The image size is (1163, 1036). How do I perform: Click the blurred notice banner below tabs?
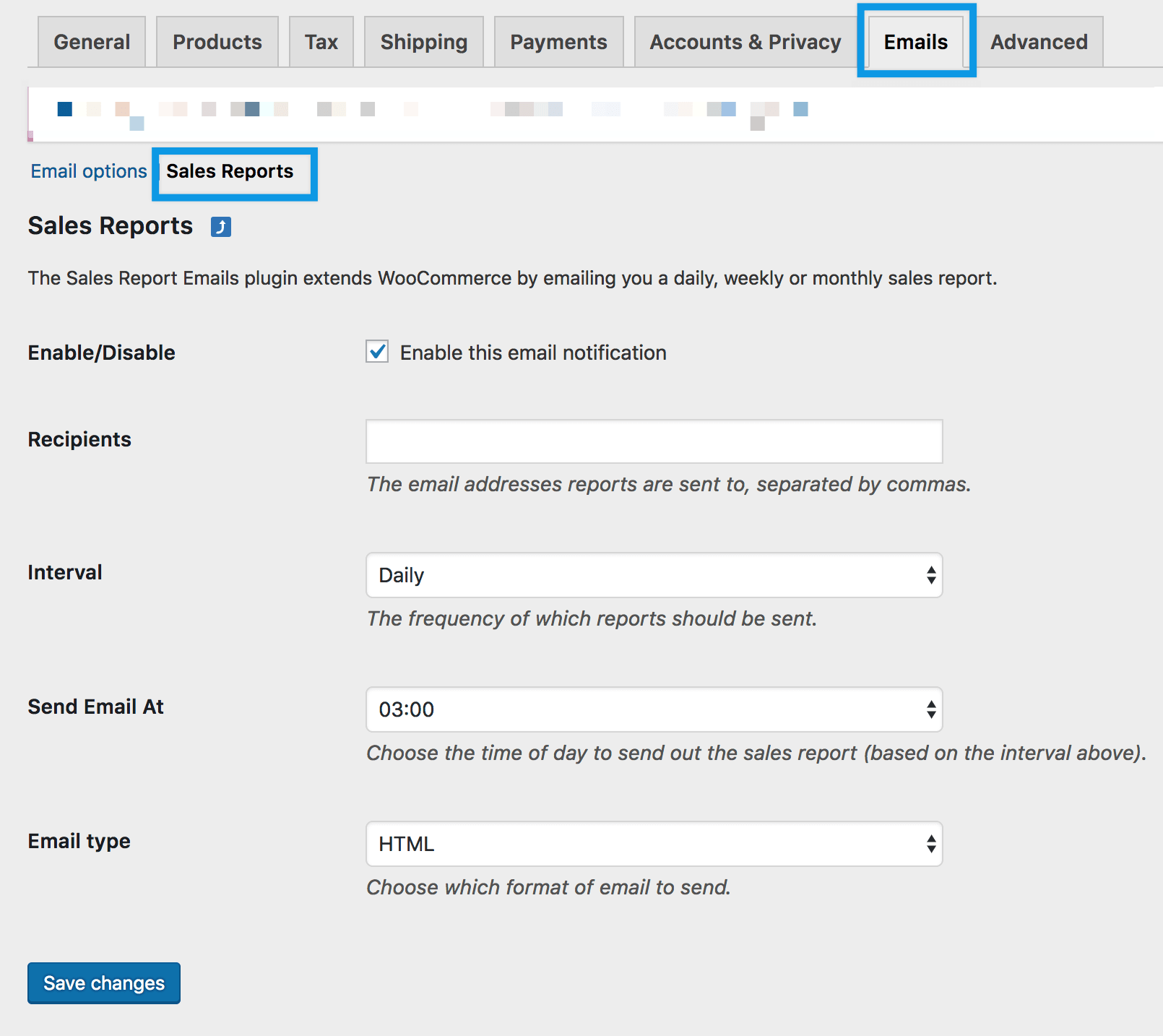pyautogui.click(x=433, y=113)
